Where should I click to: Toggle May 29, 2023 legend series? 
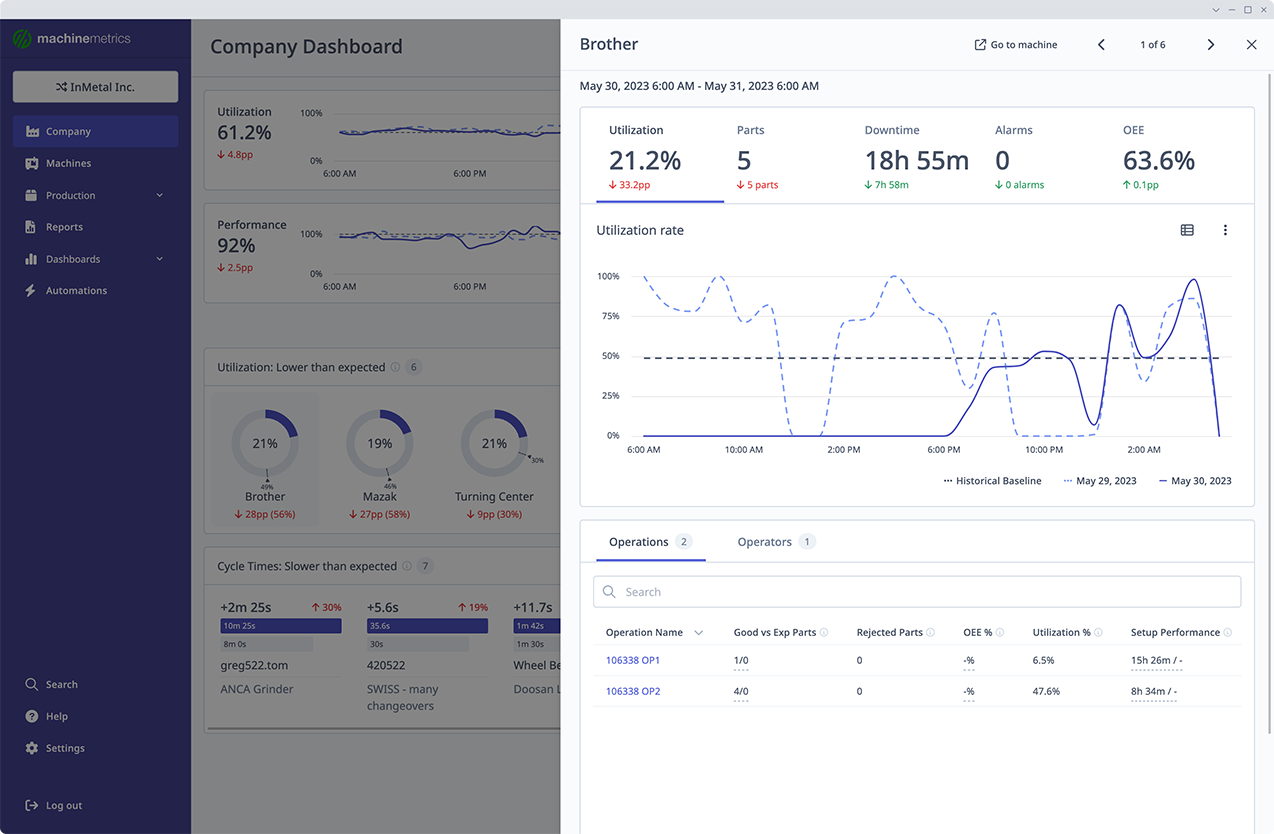pos(1100,481)
